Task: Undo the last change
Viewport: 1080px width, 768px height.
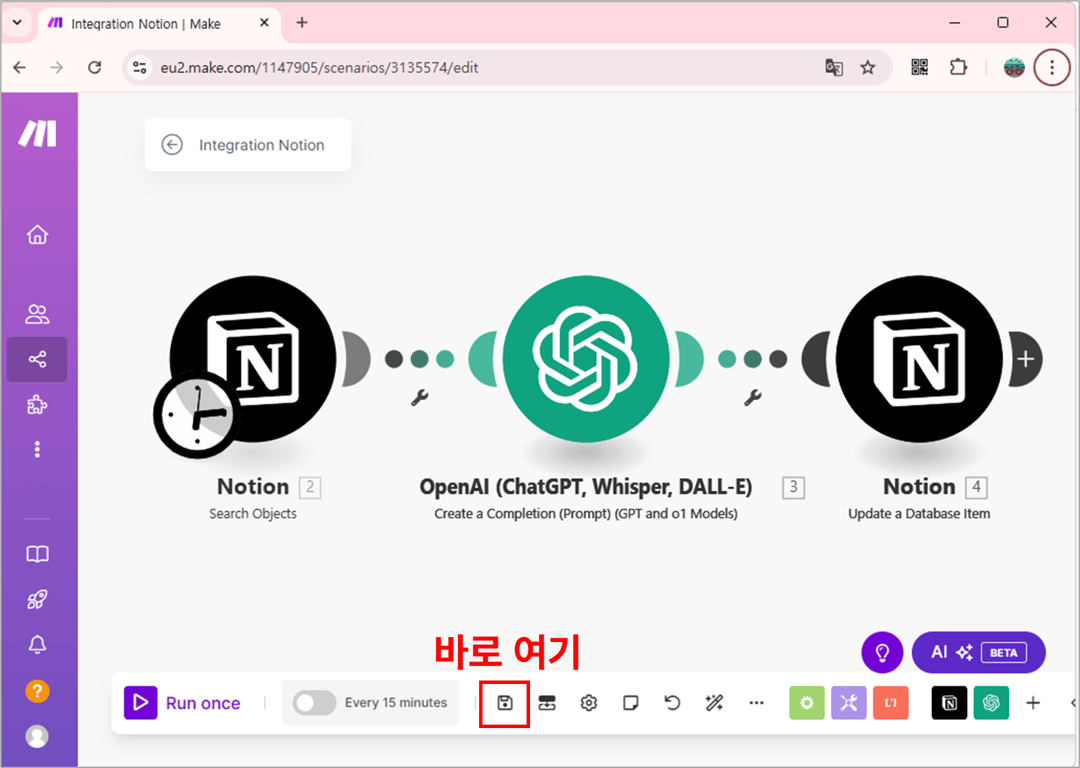Action: pyautogui.click(x=672, y=703)
